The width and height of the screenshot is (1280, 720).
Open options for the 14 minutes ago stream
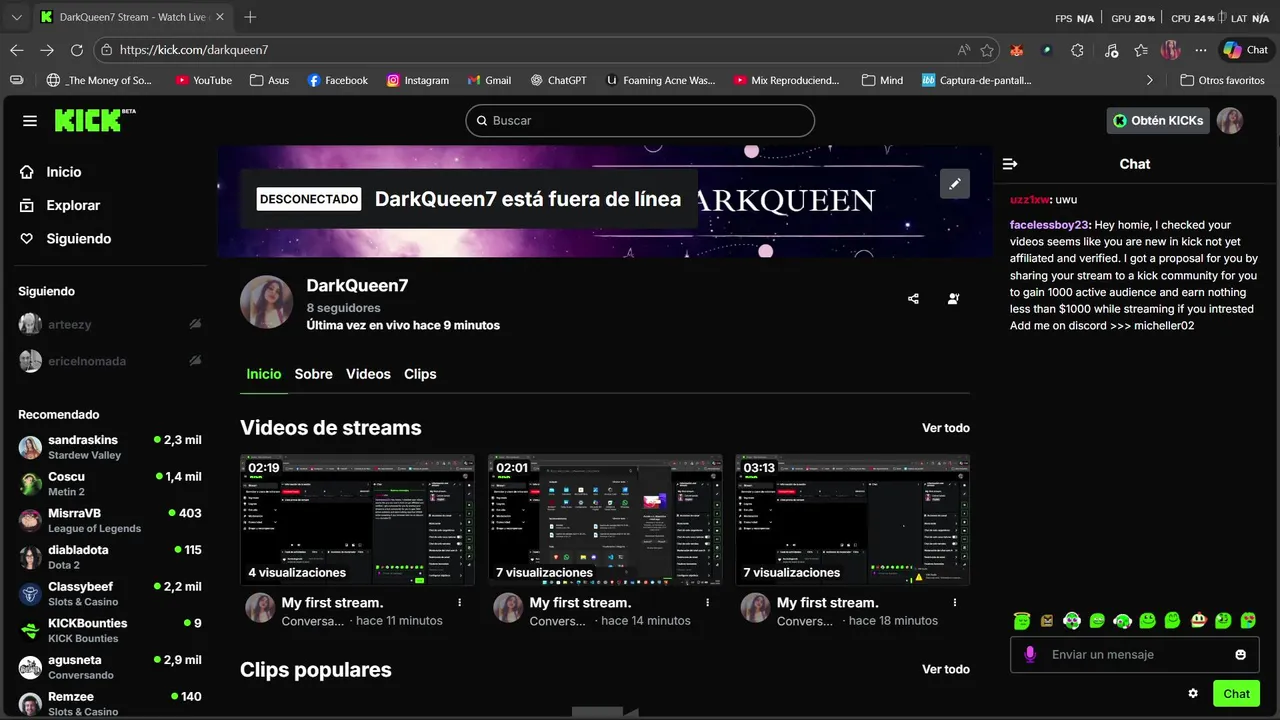pyautogui.click(x=707, y=603)
